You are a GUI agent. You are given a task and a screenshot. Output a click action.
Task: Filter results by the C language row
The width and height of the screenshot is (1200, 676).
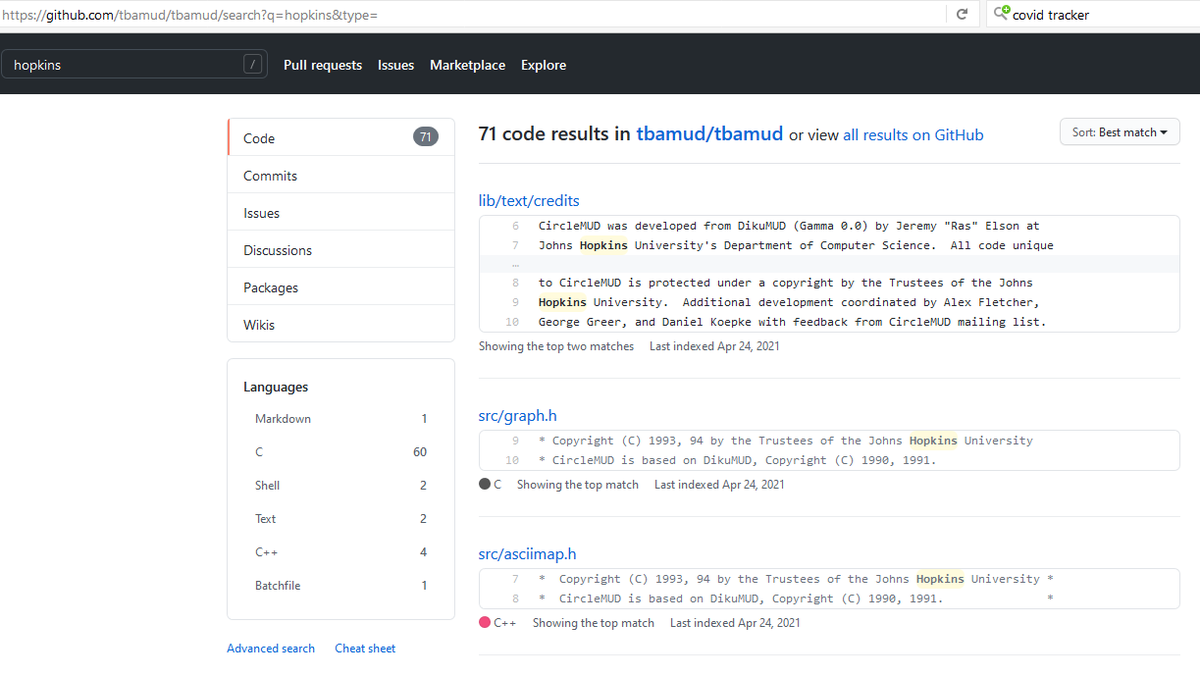[341, 452]
